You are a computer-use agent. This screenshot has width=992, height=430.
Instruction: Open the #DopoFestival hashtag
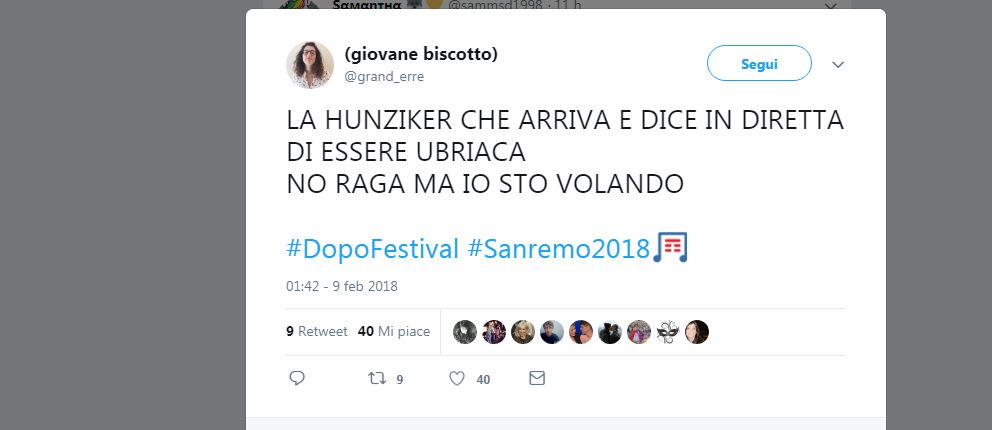click(372, 249)
